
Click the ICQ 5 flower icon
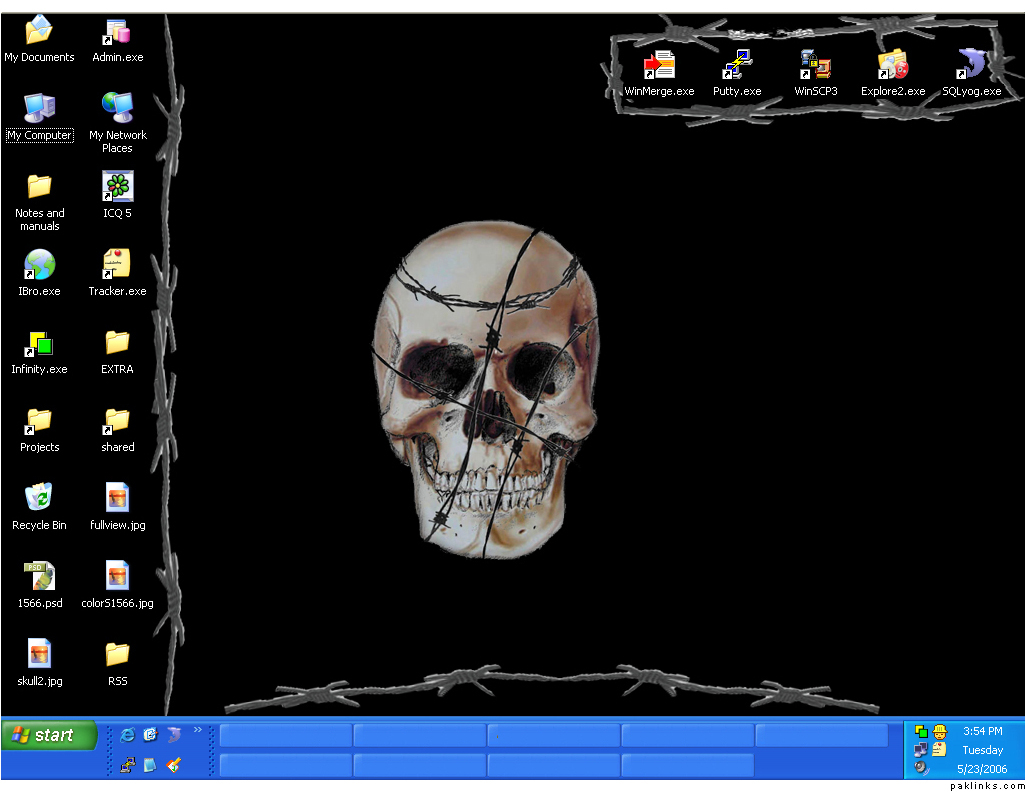click(x=117, y=187)
